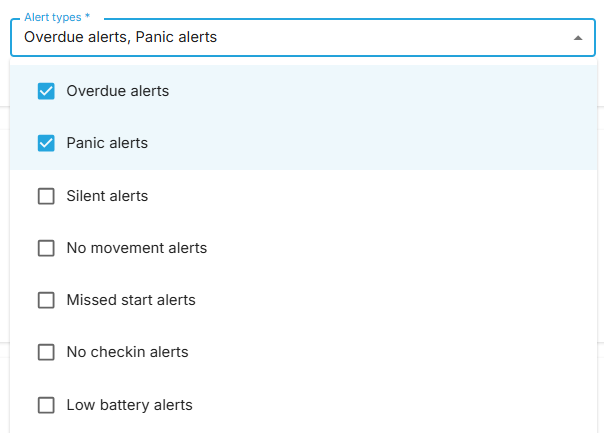604x433 pixels.
Task: Tick the No checkin alerts checkbox
Action: point(46,352)
